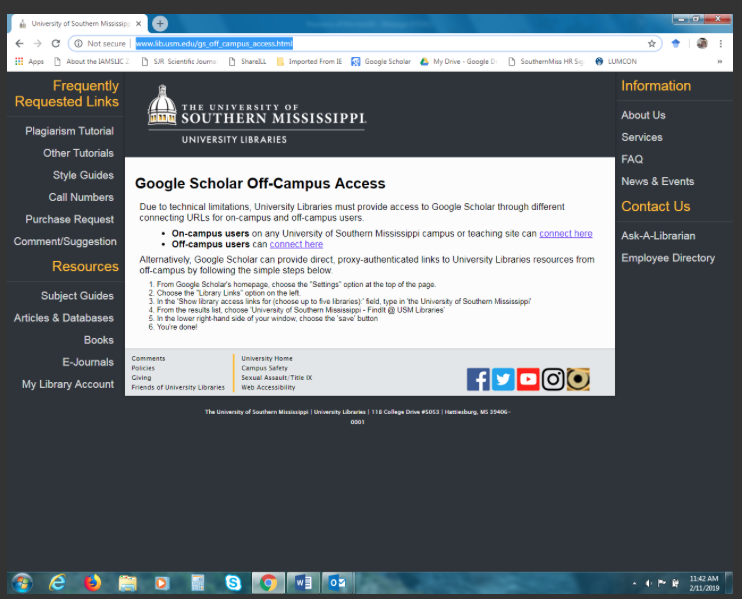
Task: Open News & Events
Action: [x=657, y=182]
